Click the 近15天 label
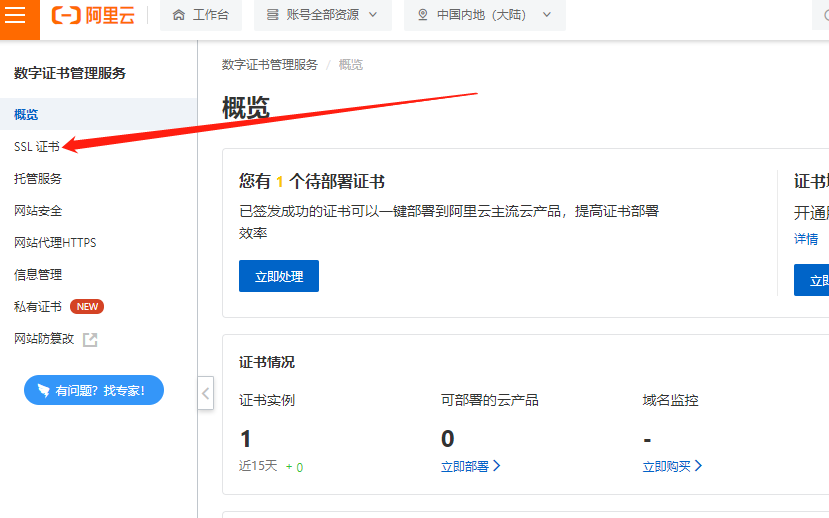 258,466
